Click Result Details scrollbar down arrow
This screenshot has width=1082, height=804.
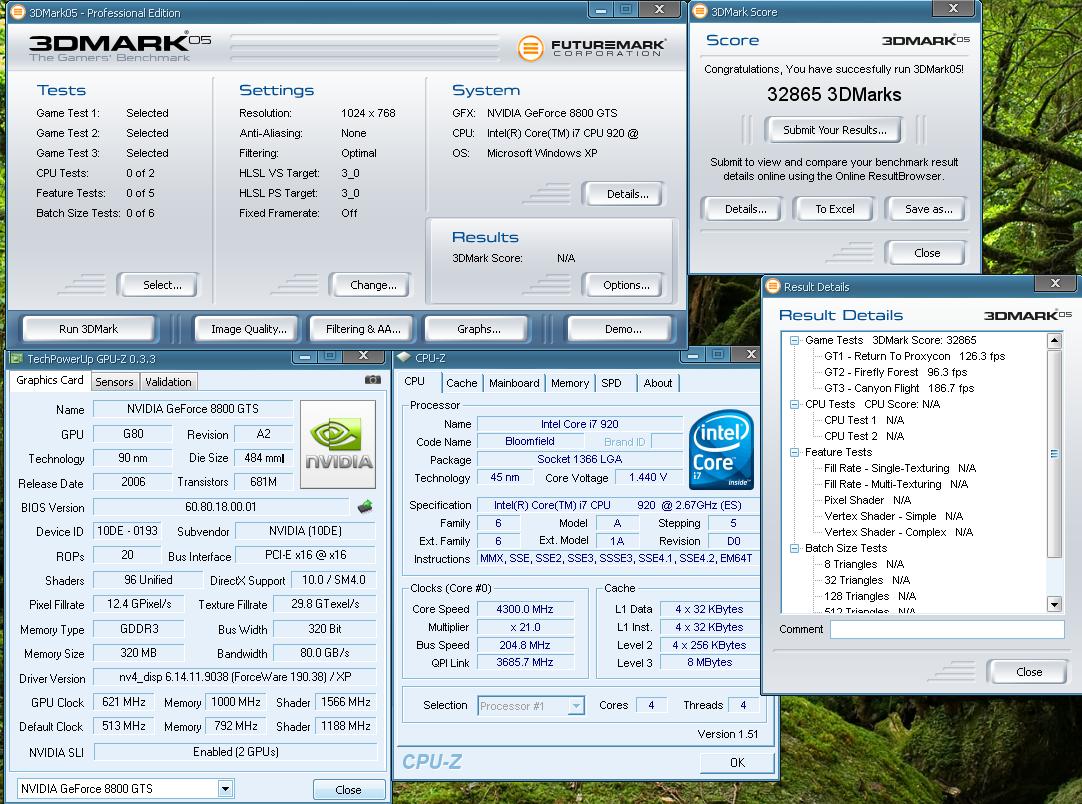1054,605
